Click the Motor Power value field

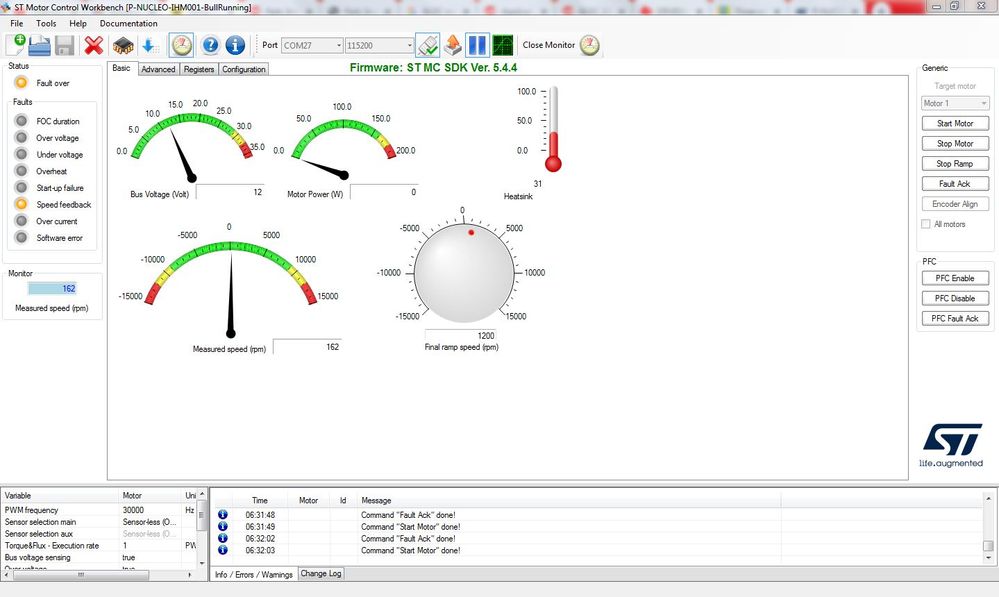pos(385,192)
